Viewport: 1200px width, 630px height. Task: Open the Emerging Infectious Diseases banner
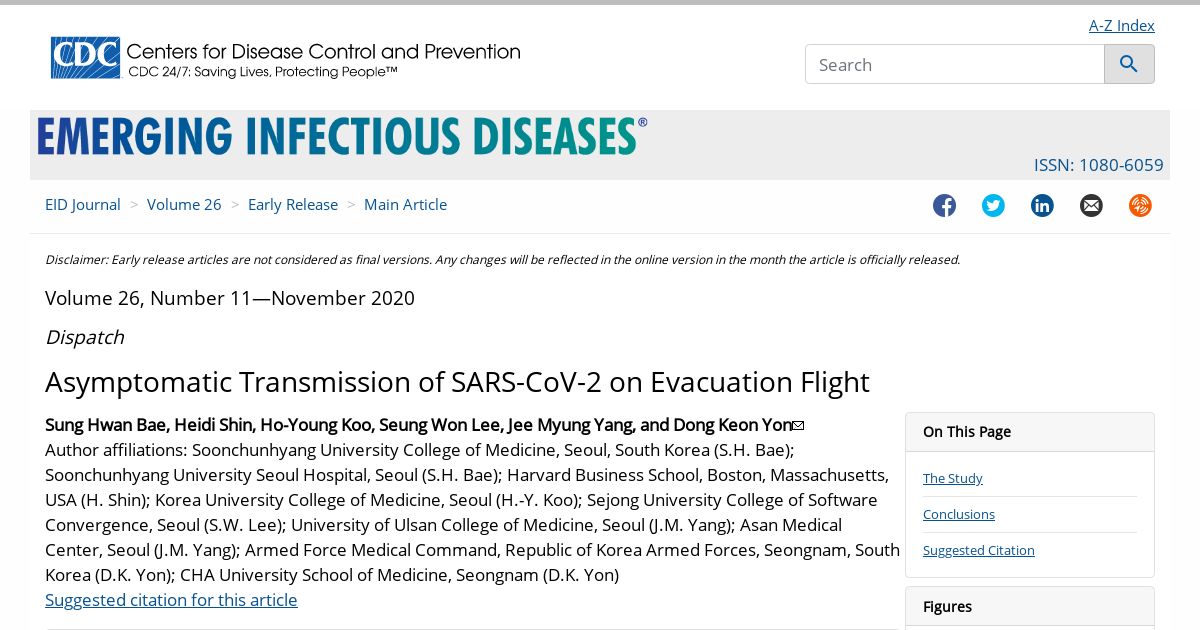point(342,136)
